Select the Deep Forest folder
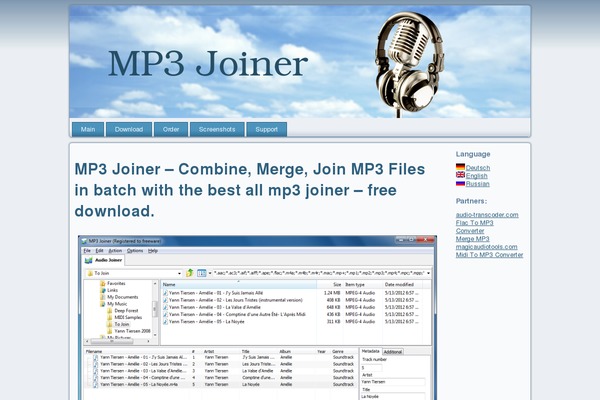Image resolution: width=600 pixels, height=400 pixels. 126,311
